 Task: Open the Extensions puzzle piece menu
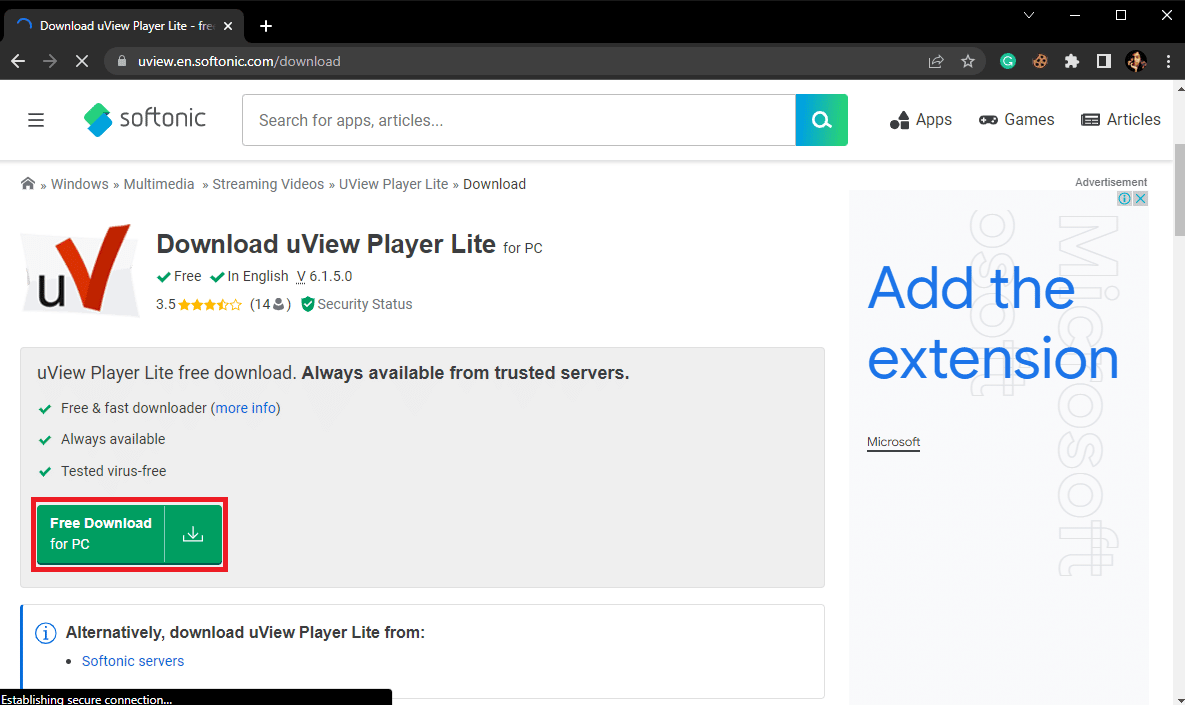pos(1072,61)
